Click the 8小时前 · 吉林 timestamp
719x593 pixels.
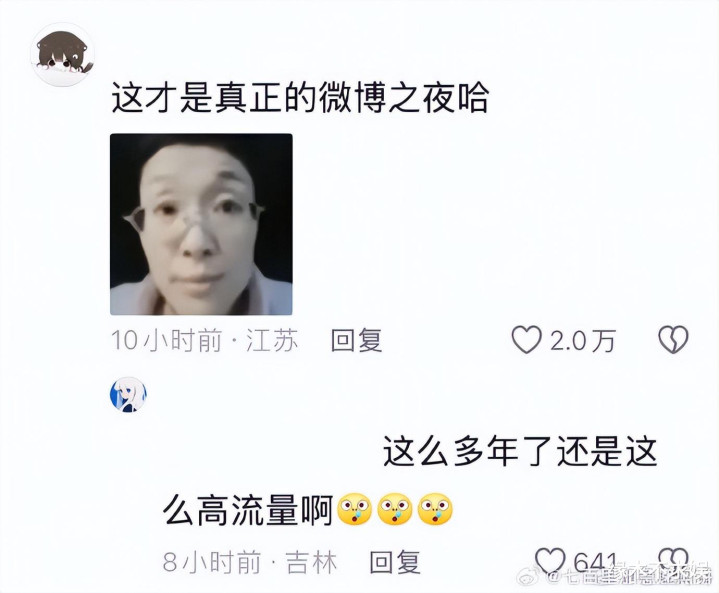click(250, 562)
